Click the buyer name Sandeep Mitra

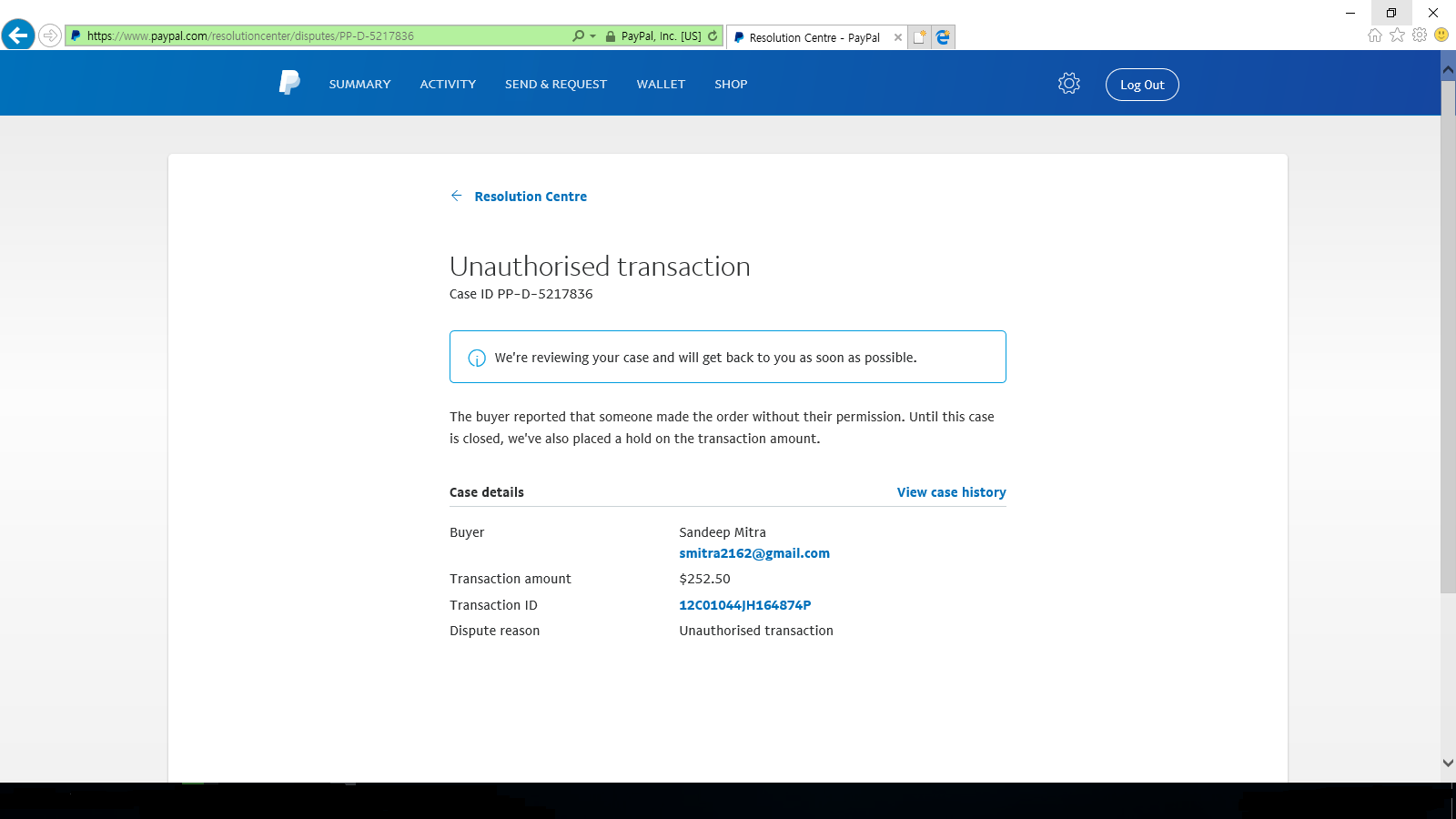point(723,532)
